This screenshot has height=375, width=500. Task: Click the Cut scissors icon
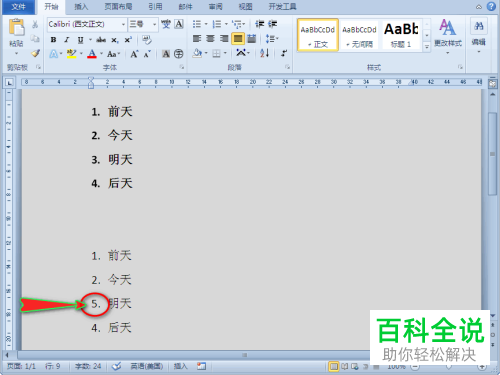click(35, 24)
